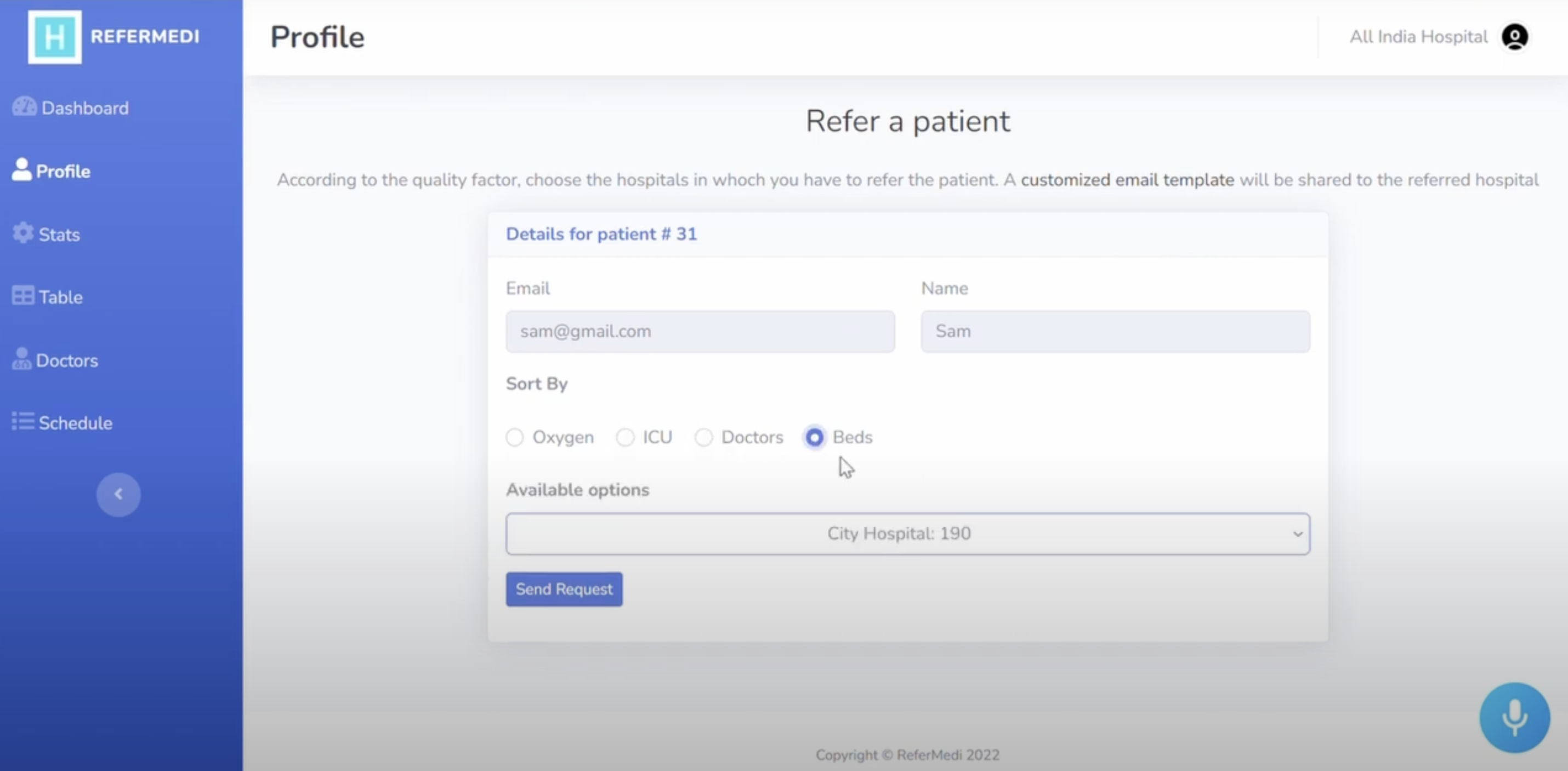Select the Doctors sort radio button
The image size is (1568, 771).
tap(703, 437)
